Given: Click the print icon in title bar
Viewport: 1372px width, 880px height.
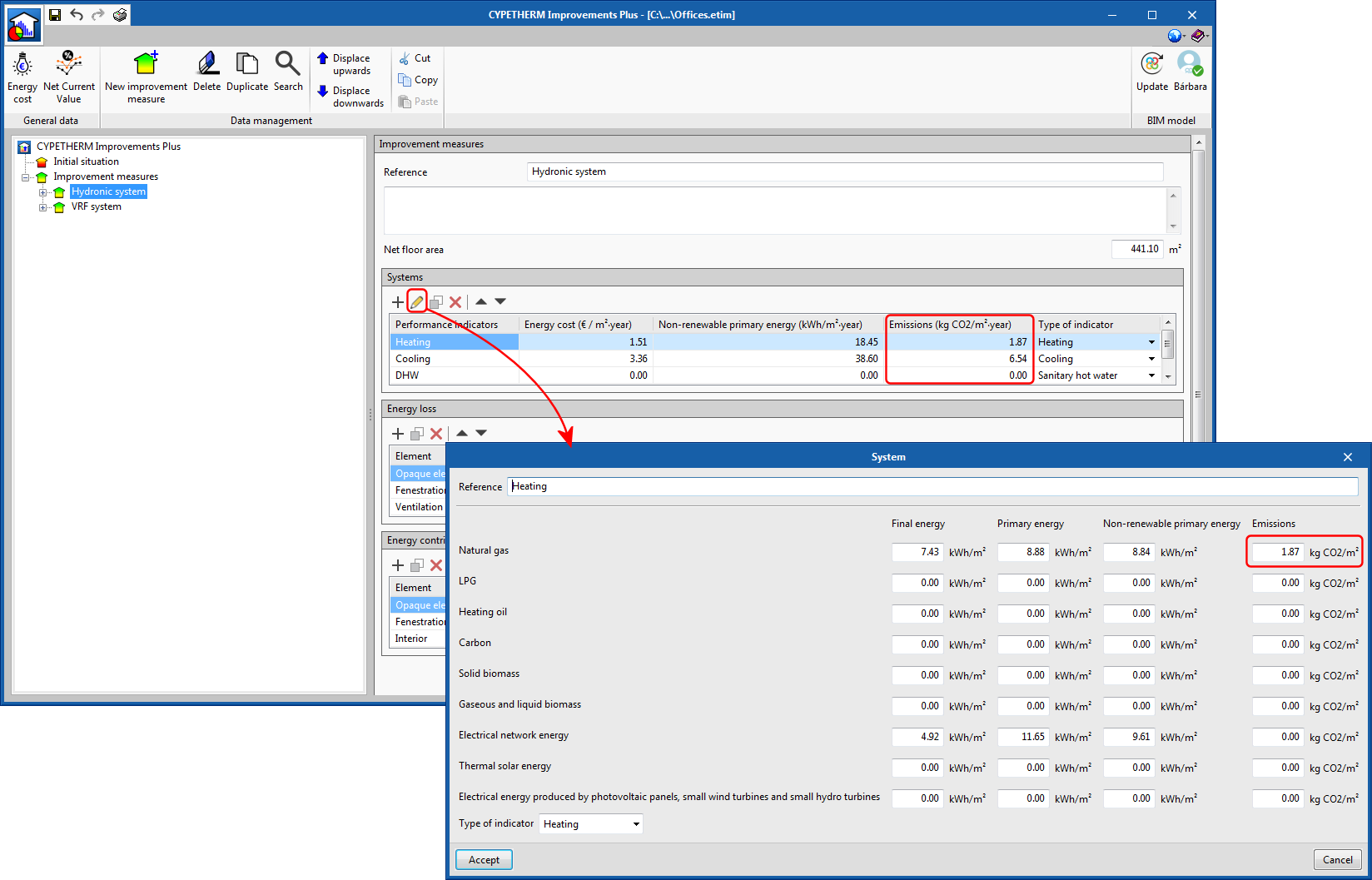Looking at the screenshot, I should pyautogui.click(x=120, y=15).
